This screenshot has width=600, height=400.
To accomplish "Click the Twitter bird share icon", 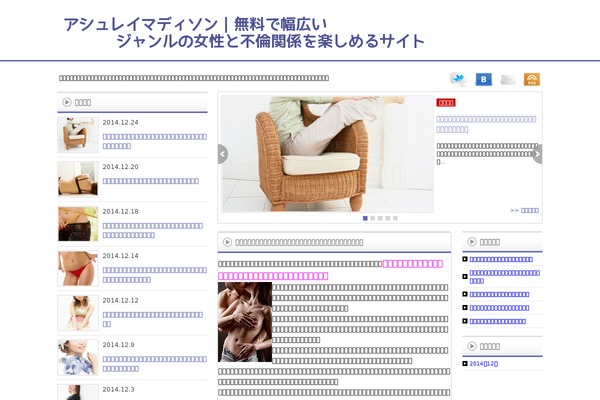I will point(458,79).
